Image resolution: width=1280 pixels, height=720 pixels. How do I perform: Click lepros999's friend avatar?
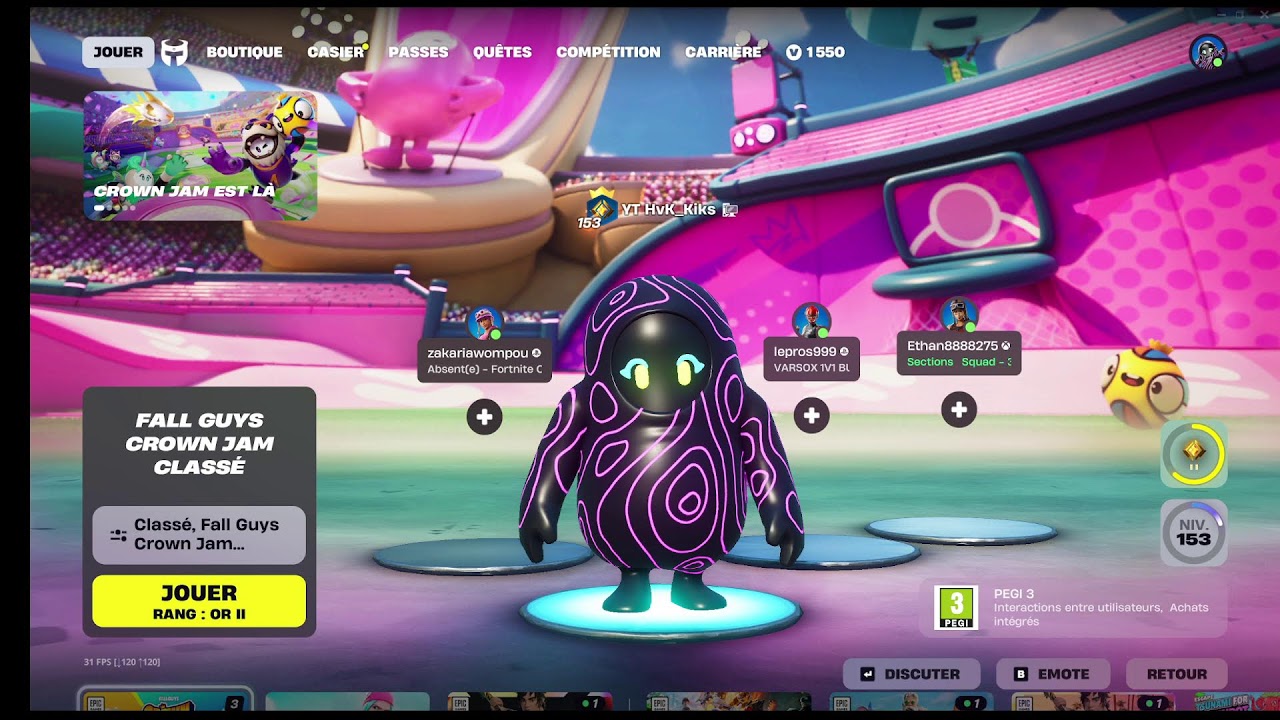click(811, 321)
